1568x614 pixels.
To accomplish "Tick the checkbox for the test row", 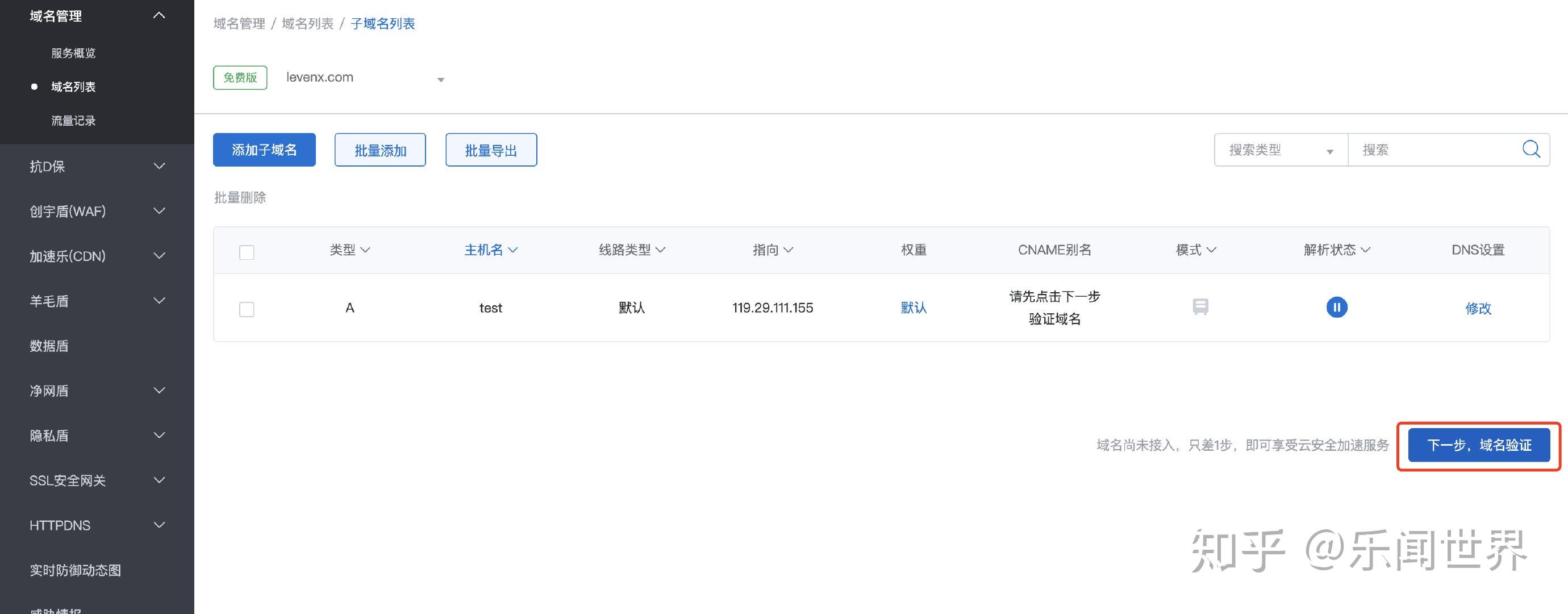I will point(247,309).
